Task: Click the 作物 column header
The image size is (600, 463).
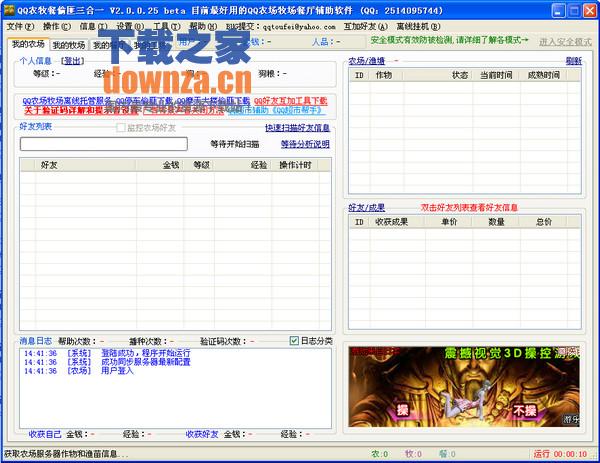Action: point(387,75)
